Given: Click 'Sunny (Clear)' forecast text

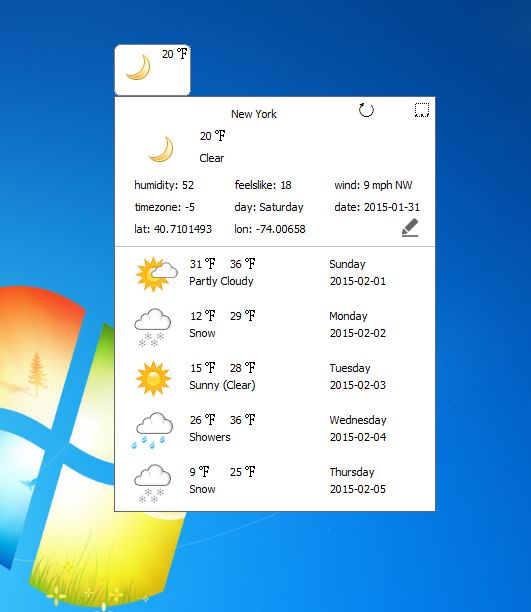Looking at the screenshot, I should pos(222,385).
